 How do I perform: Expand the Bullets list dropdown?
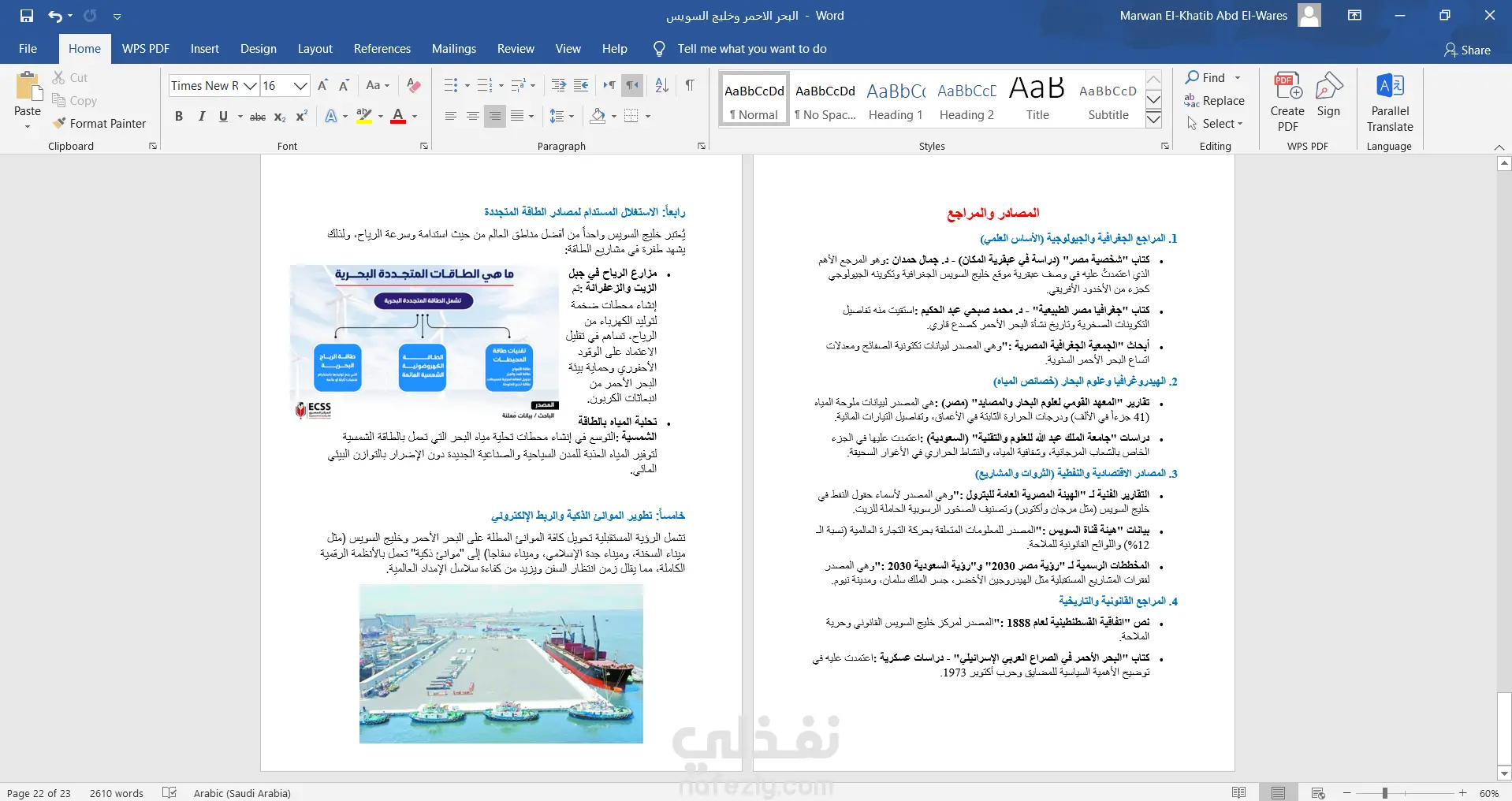click(467, 85)
